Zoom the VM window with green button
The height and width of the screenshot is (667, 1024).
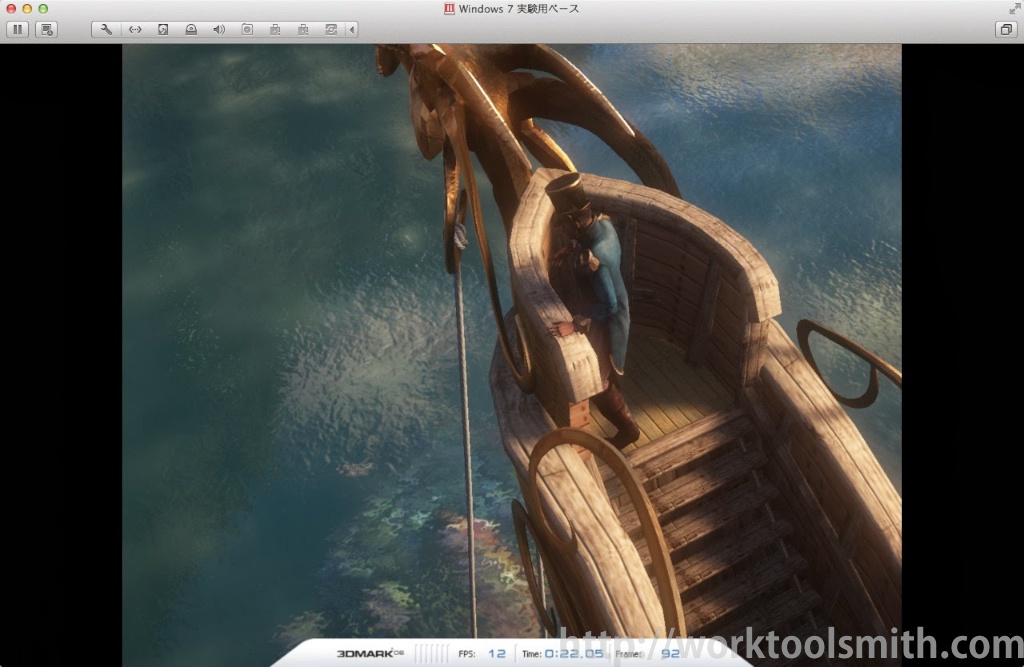43,8
